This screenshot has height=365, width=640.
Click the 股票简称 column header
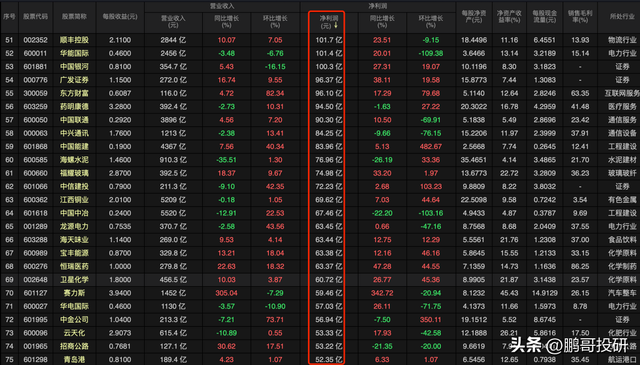74,17
